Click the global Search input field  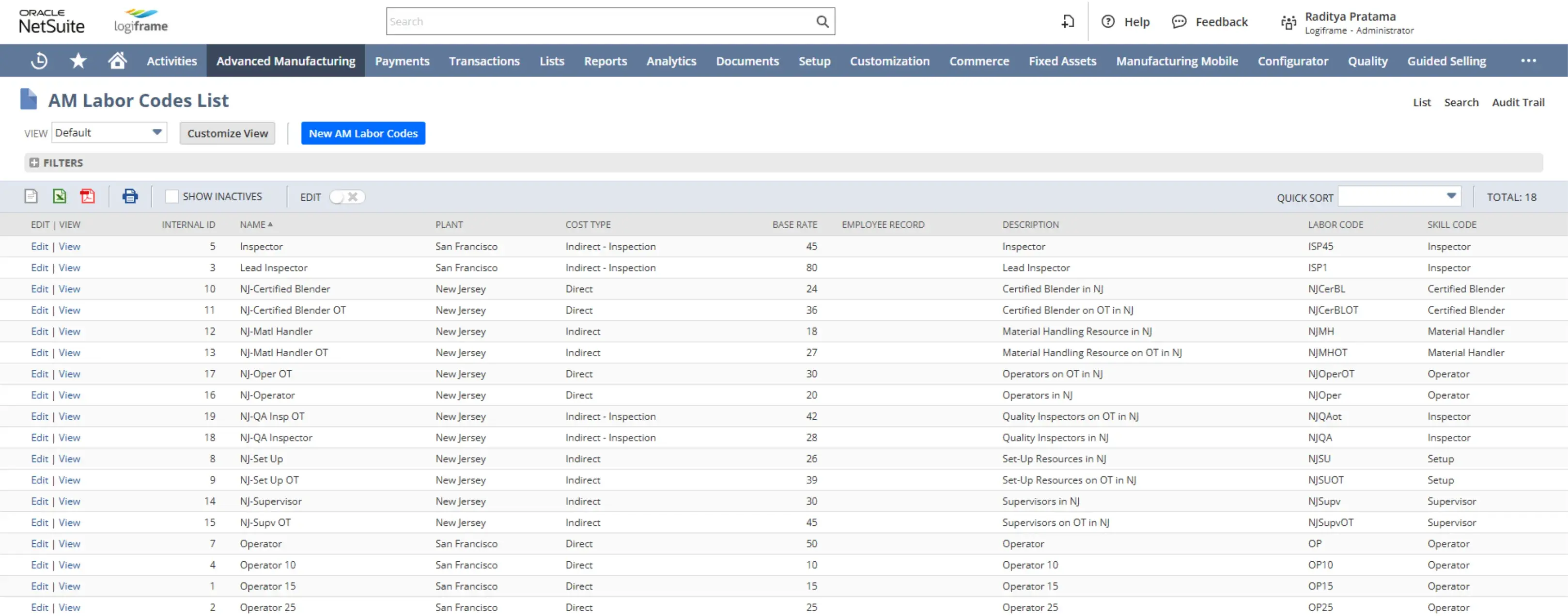tap(600, 22)
